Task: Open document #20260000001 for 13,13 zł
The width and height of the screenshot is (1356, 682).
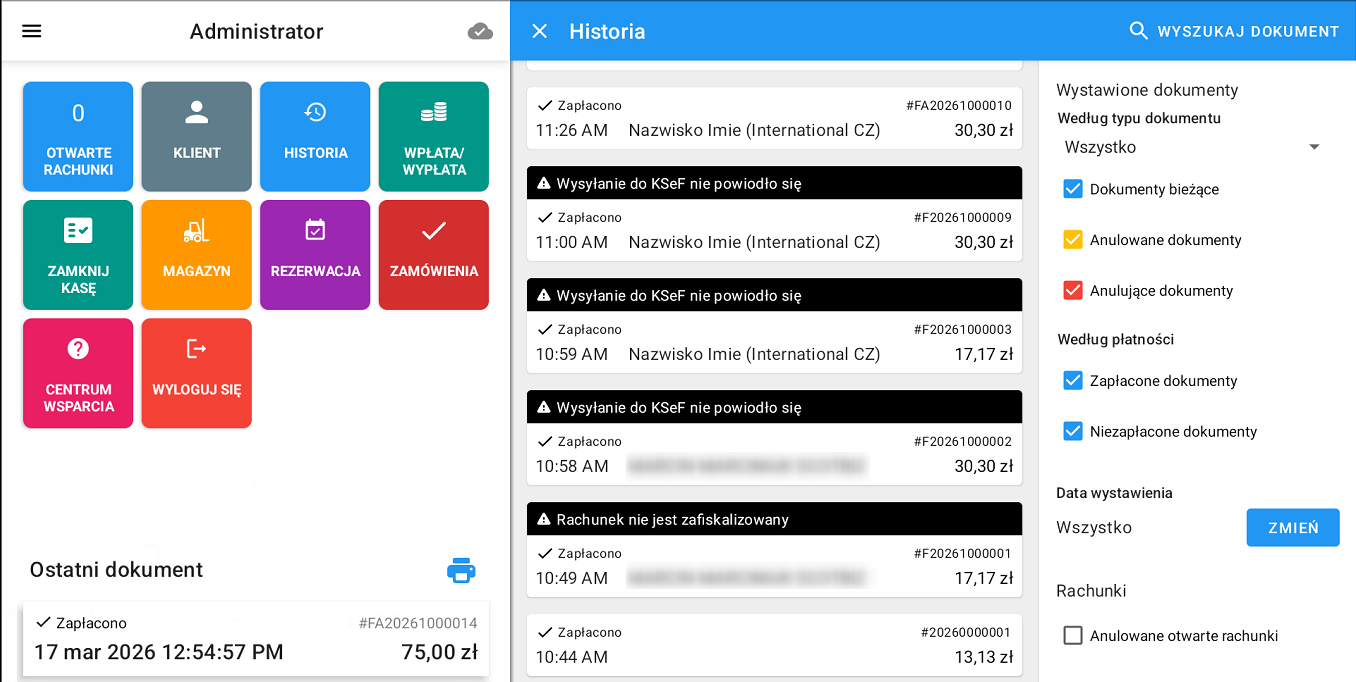Action: pos(774,645)
